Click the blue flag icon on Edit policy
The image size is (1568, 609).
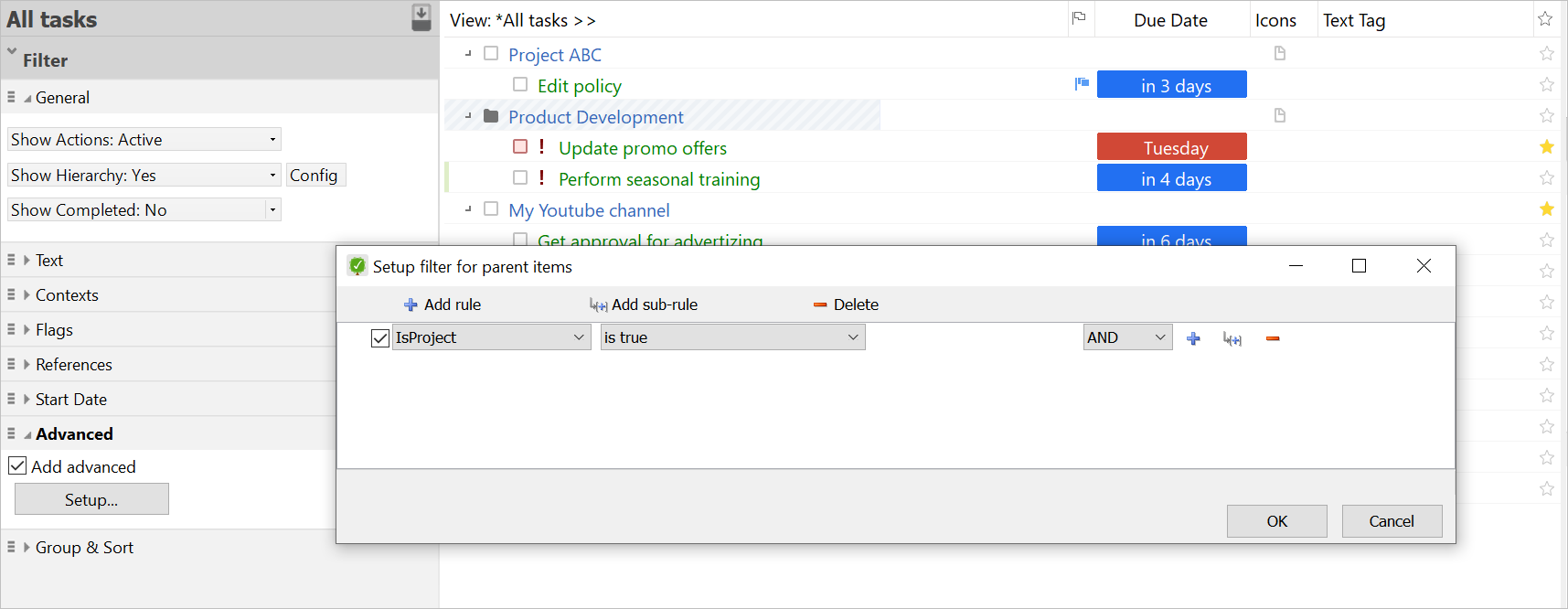tap(1082, 84)
